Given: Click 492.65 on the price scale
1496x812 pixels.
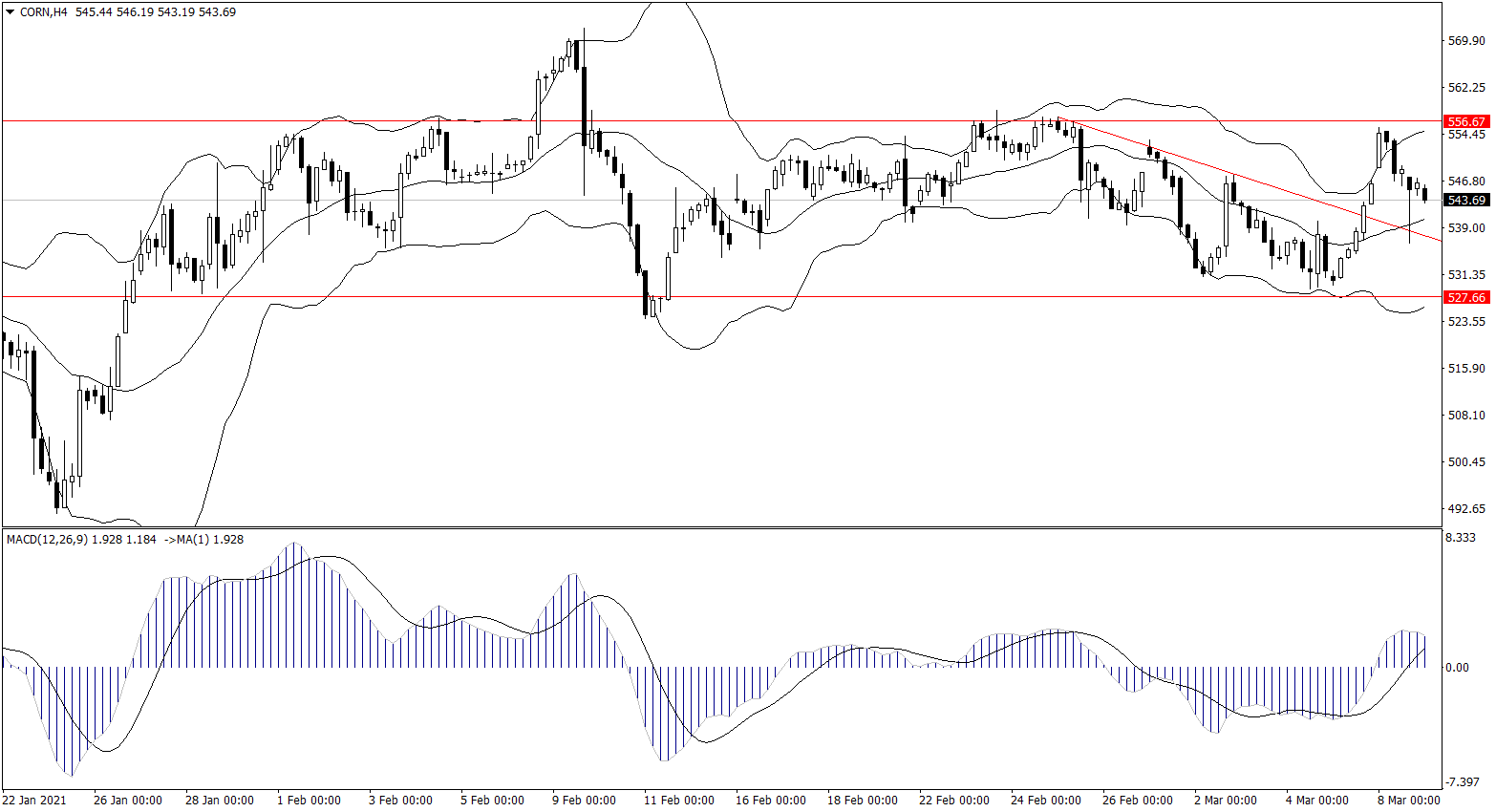Looking at the screenshot, I should [1466, 509].
